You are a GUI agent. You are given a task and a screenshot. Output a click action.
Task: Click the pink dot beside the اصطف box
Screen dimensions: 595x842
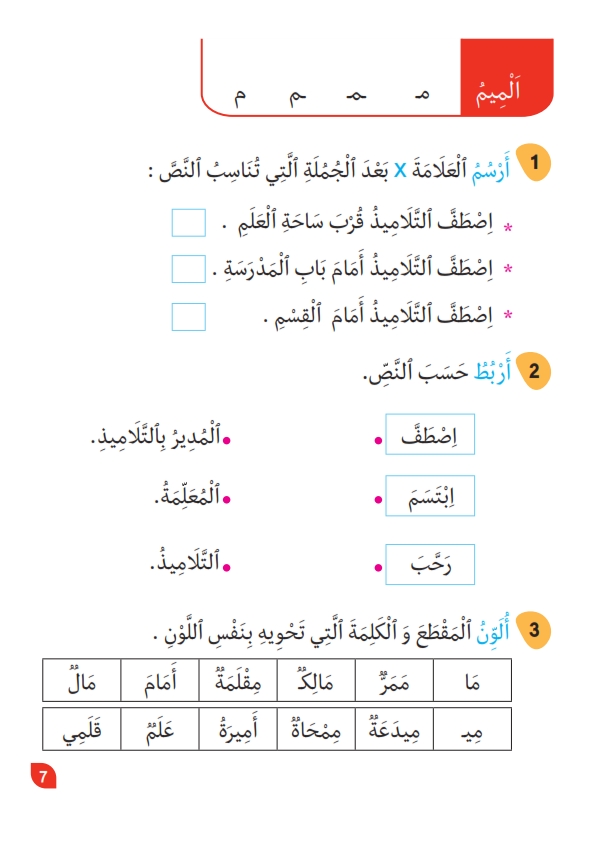pyautogui.click(x=378, y=440)
